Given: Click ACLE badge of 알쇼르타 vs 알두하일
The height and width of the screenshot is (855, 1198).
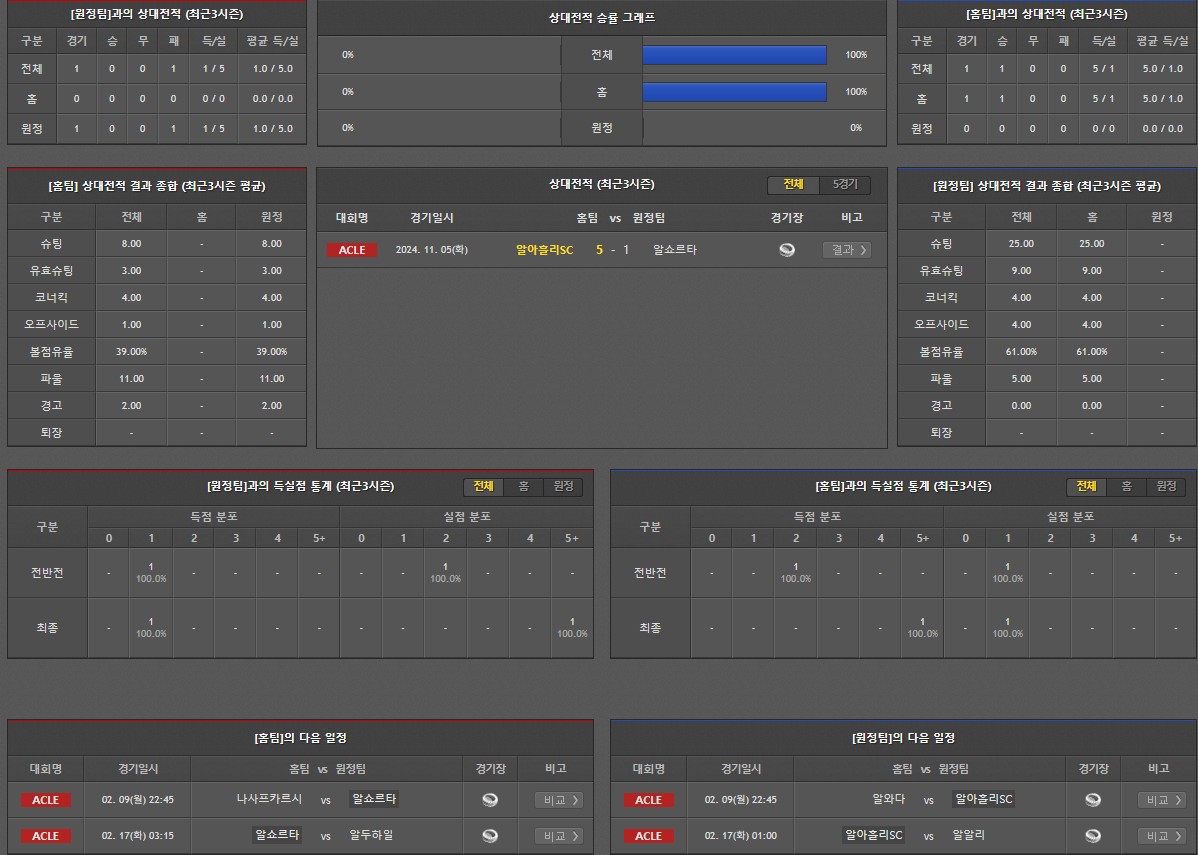Looking at the screenshot, I should [45, 836].
